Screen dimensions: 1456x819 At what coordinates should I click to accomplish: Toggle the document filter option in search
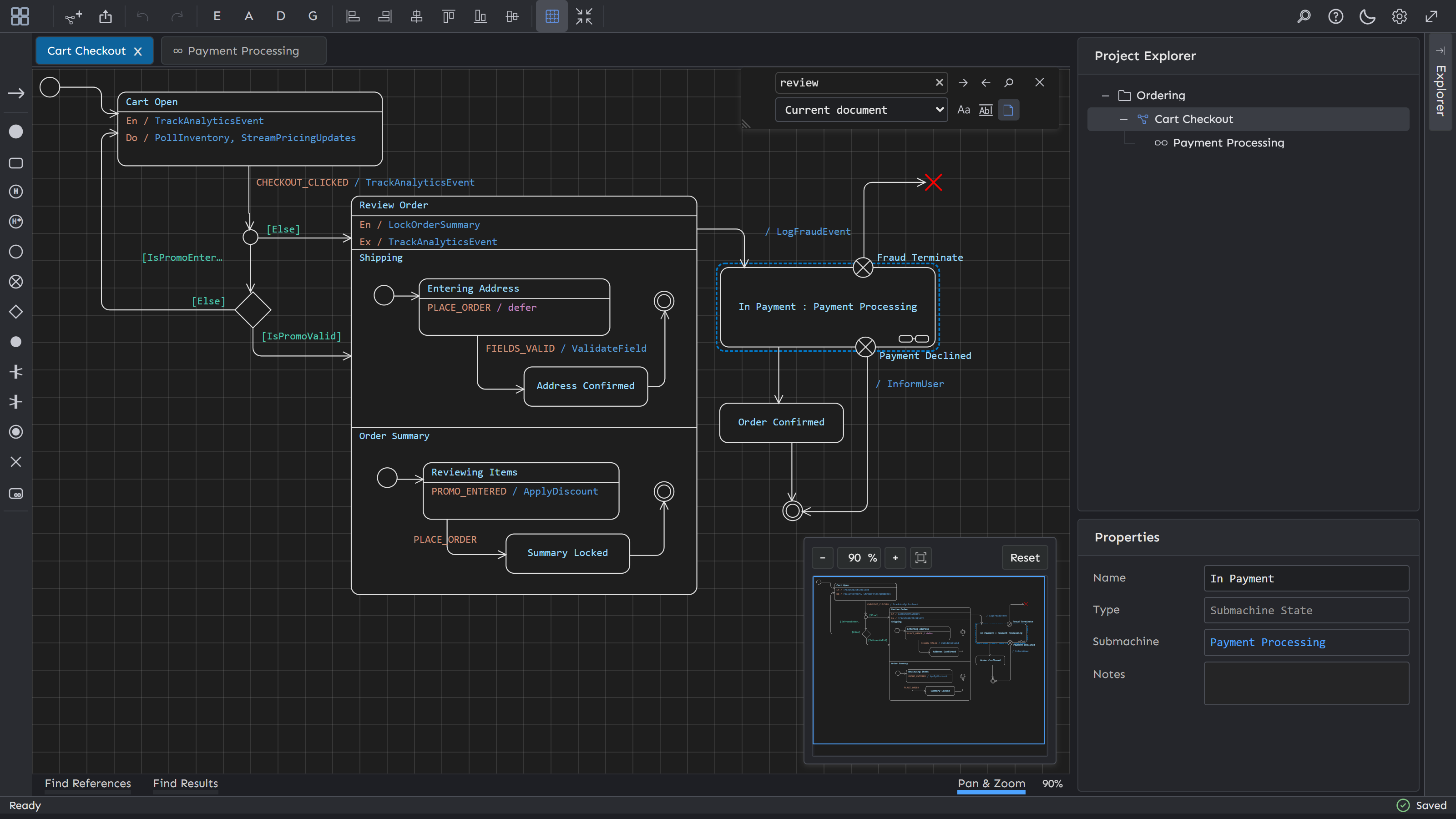point(1008,110)
